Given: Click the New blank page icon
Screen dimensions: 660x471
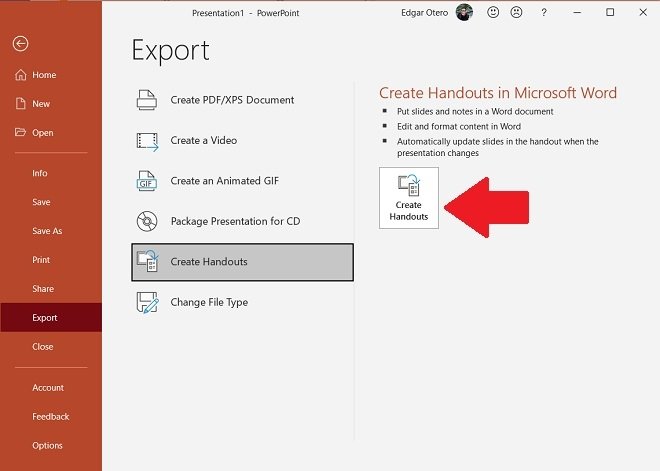Looking at the screenshot, I should coord(21,104).
